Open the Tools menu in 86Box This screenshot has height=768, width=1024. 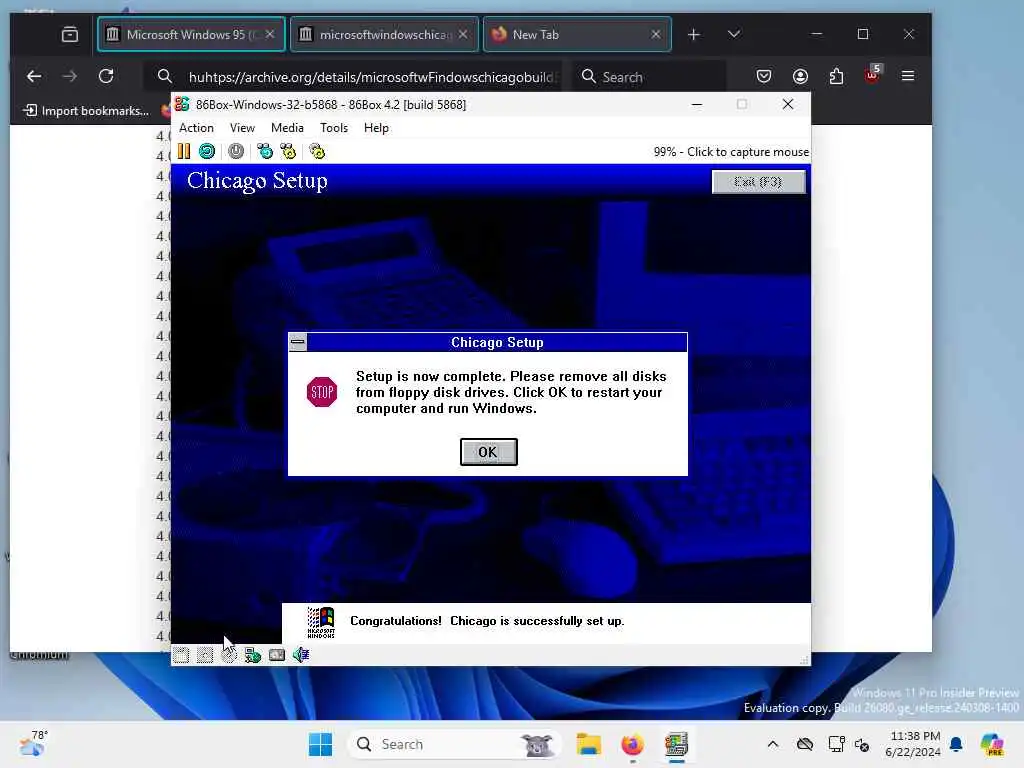point(334,128)
